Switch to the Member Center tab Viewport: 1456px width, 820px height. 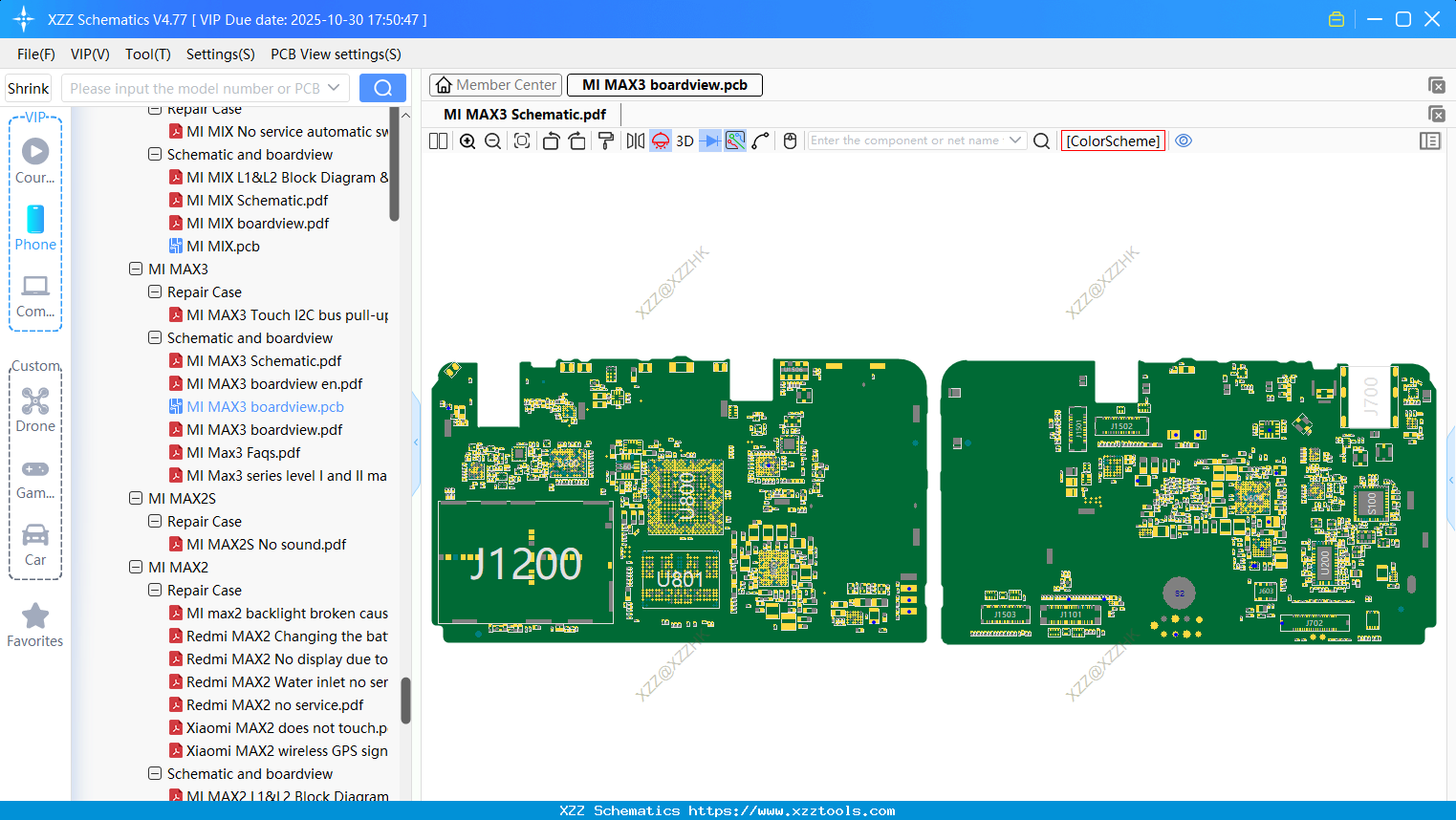pyautogui.click(x=496, y=85)
